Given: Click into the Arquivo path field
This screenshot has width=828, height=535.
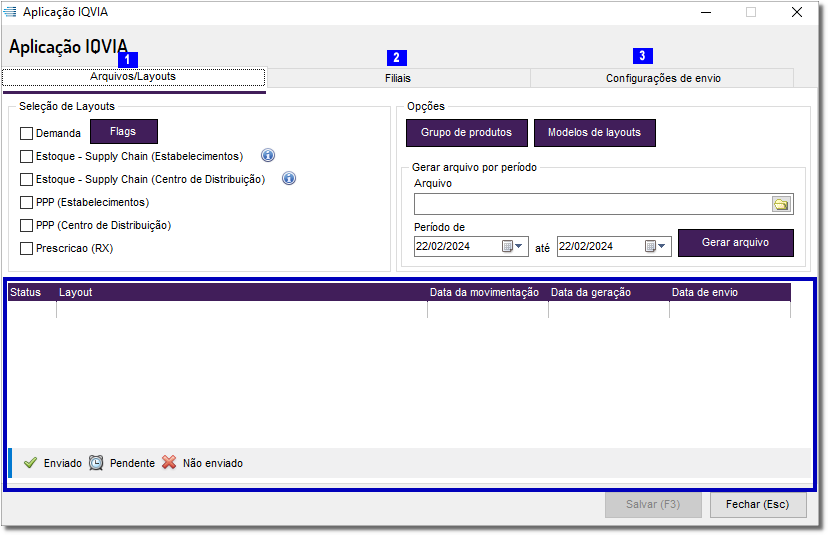Looking at the screenshot, I should [592, 204].
